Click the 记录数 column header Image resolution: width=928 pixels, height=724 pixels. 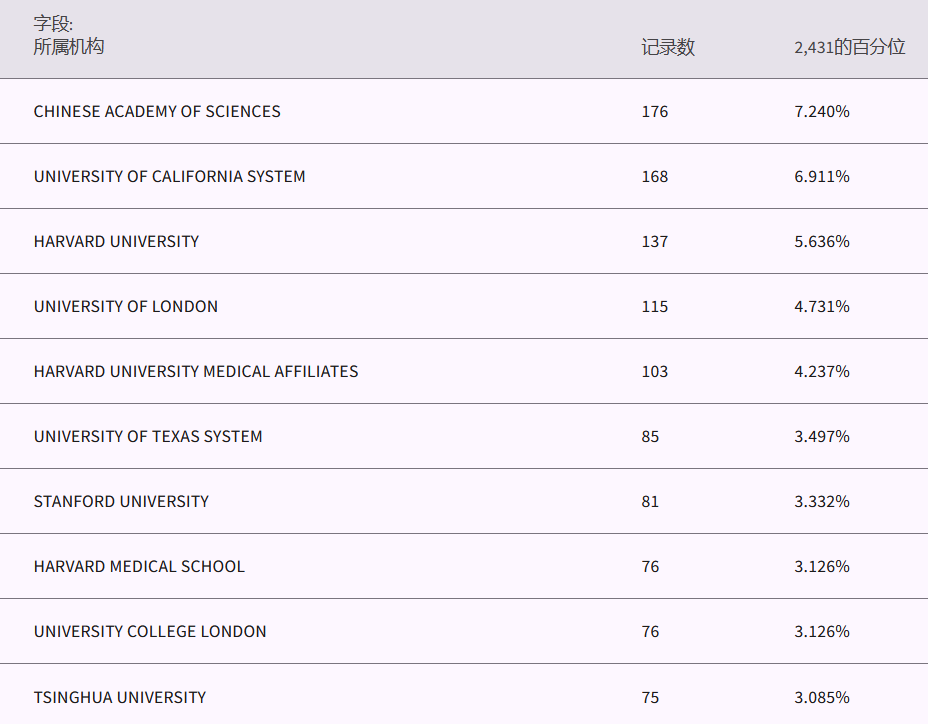tap(668, 47)
